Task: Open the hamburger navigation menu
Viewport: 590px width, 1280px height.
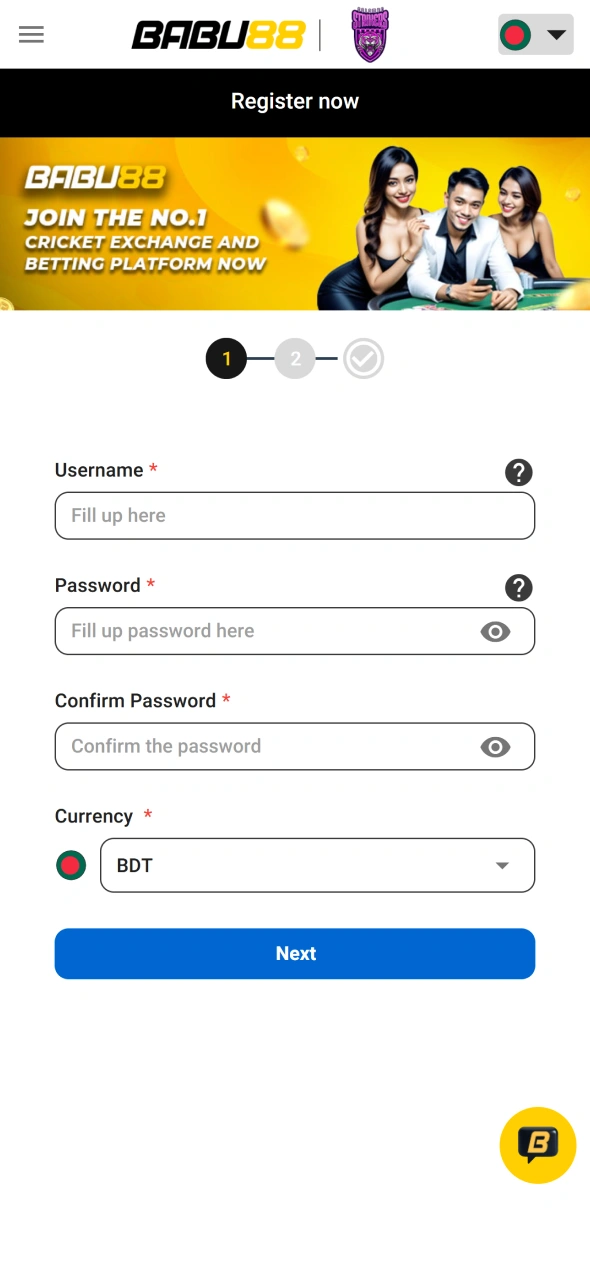Action: (31, 34)
